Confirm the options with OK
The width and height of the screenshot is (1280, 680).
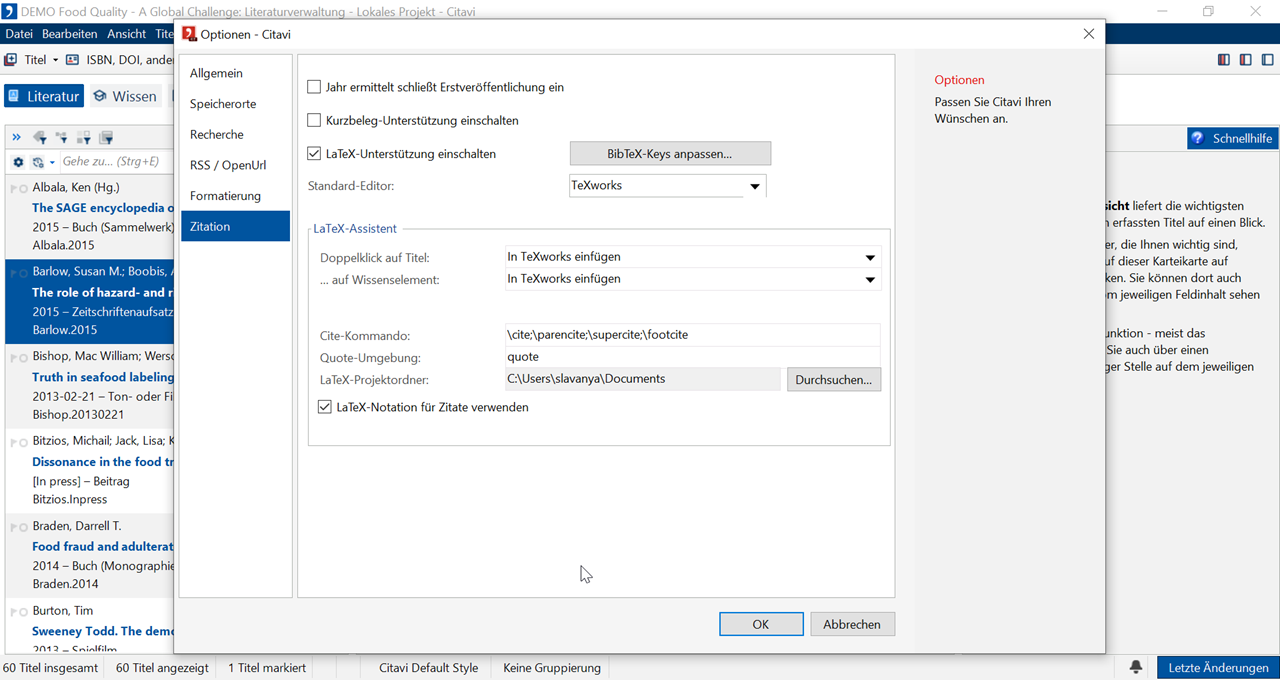(761, 624)
